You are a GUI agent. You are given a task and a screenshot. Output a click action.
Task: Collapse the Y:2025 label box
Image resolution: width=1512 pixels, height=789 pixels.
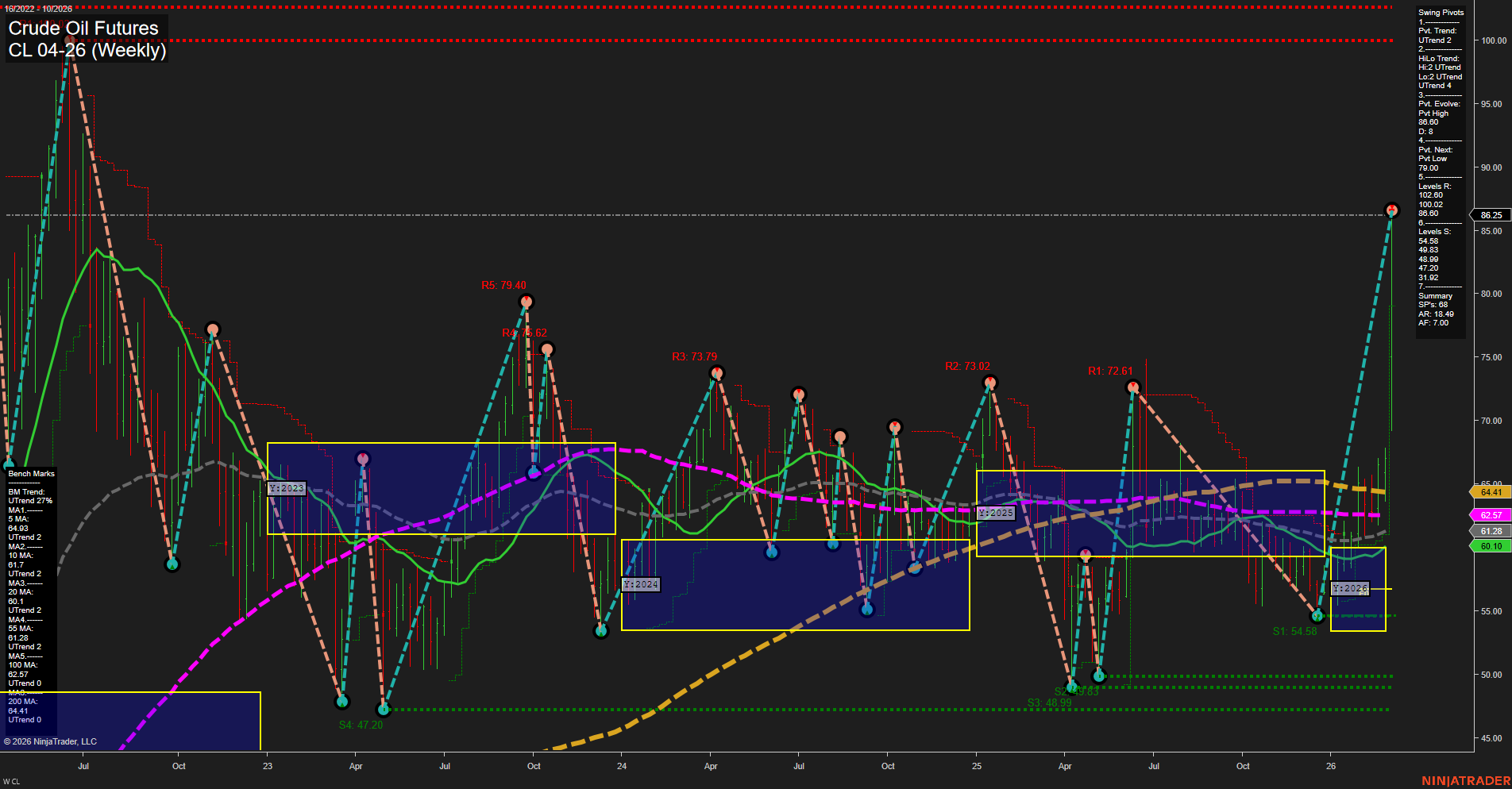click(995, 513)
